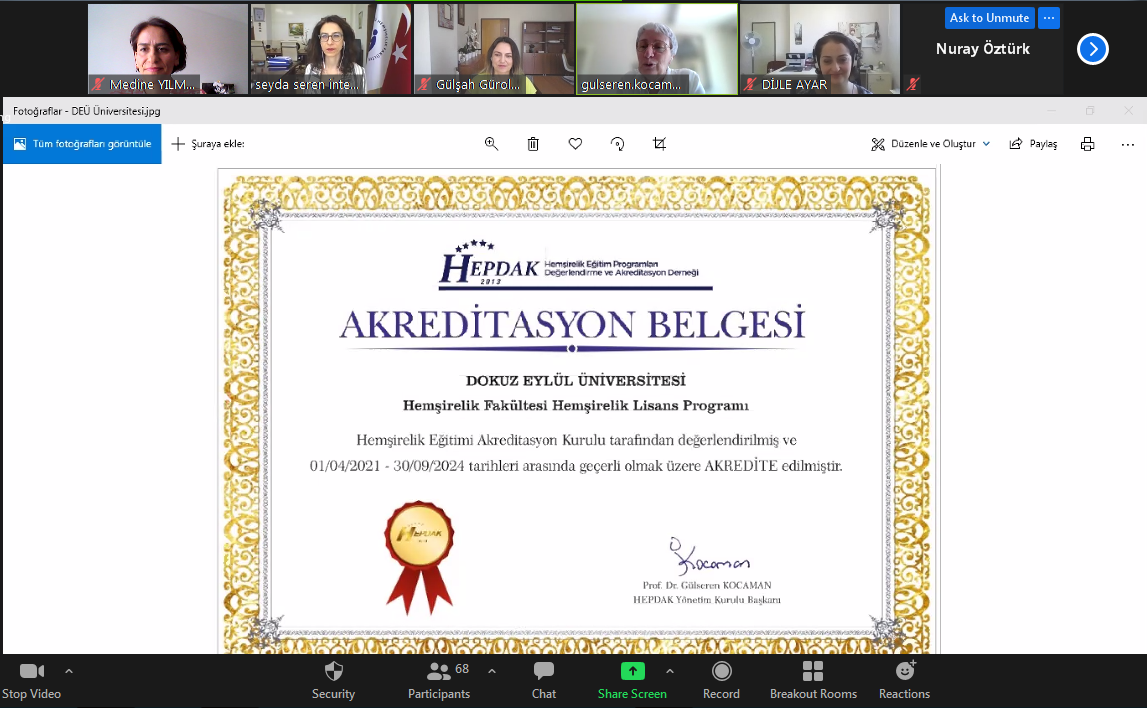Toggle the Record button

pos(721,680)
